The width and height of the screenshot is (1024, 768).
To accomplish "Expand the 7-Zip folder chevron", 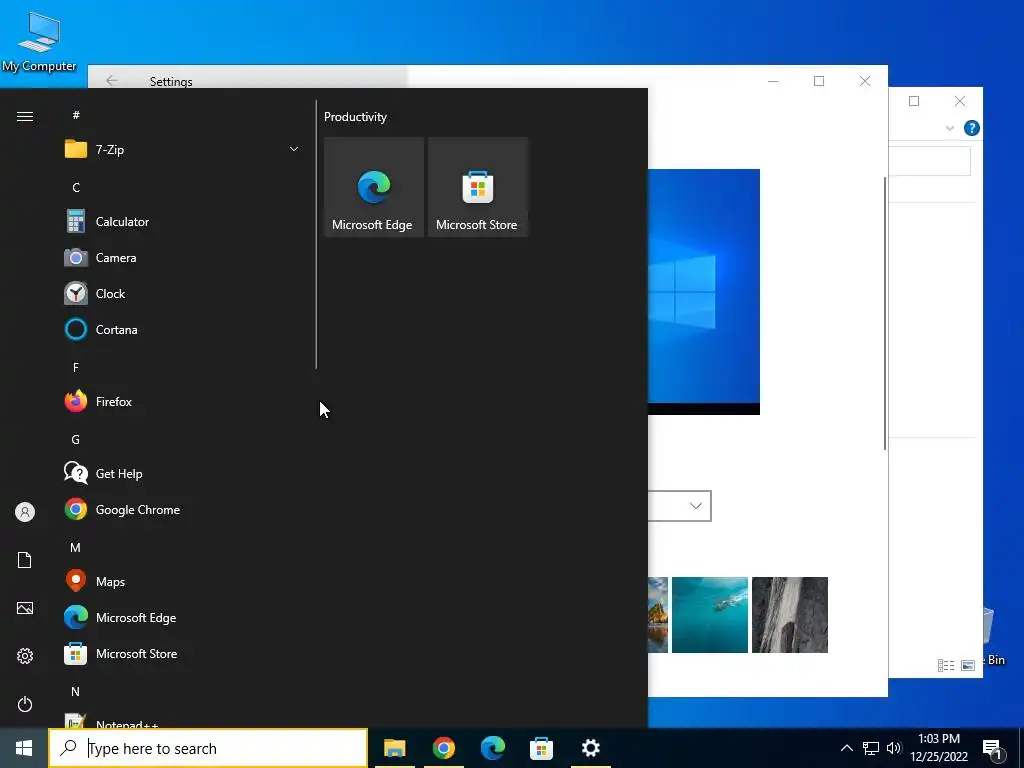I will pos(294,150).
